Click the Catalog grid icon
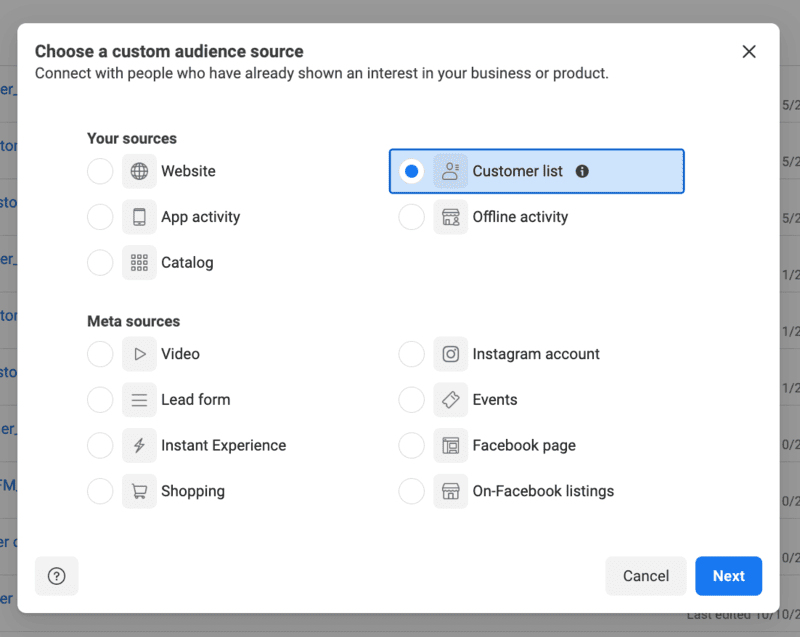This screenshot has height=637, width=800. (139, 263)
